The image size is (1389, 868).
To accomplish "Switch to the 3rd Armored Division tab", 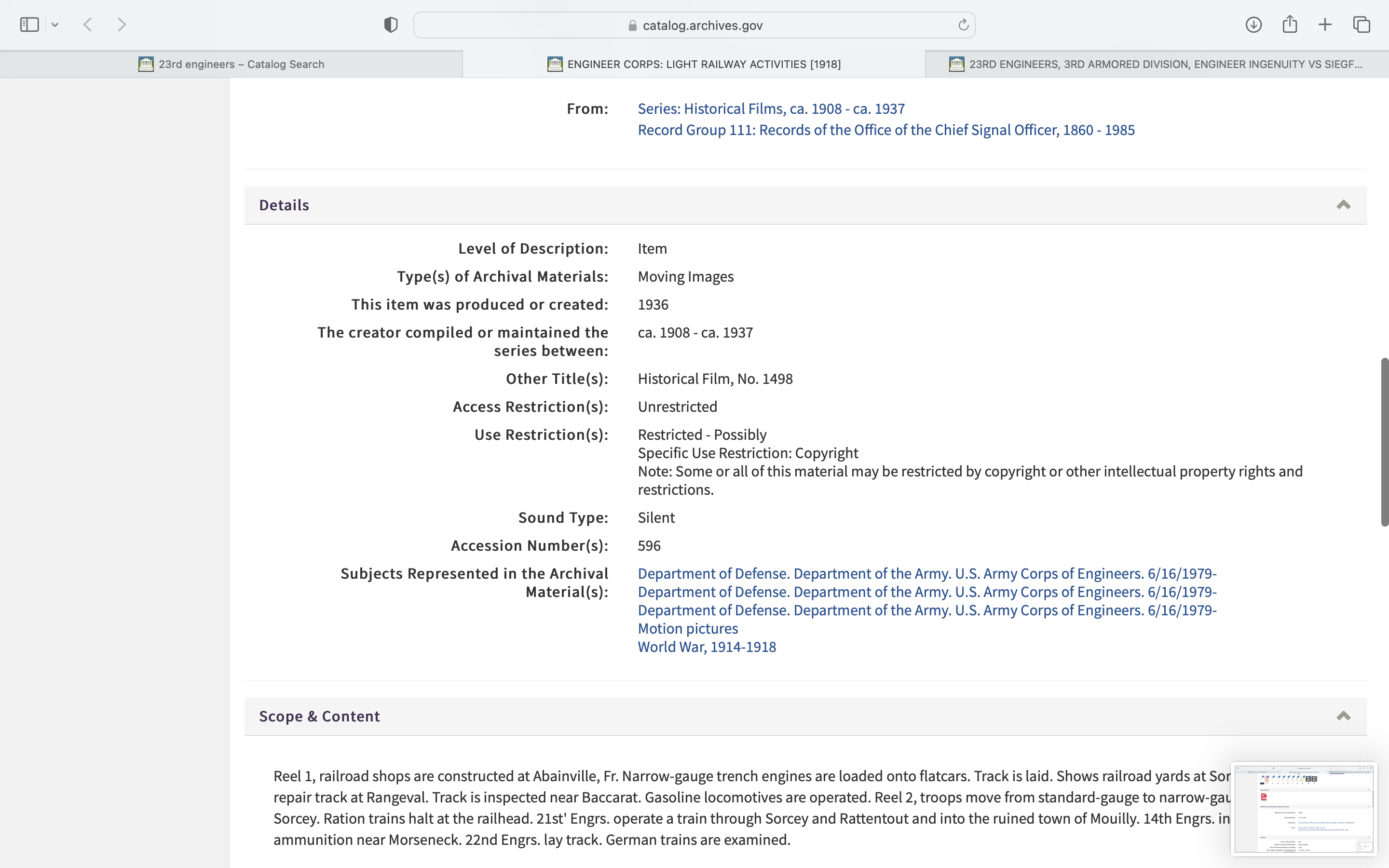I will (1157, 64).
